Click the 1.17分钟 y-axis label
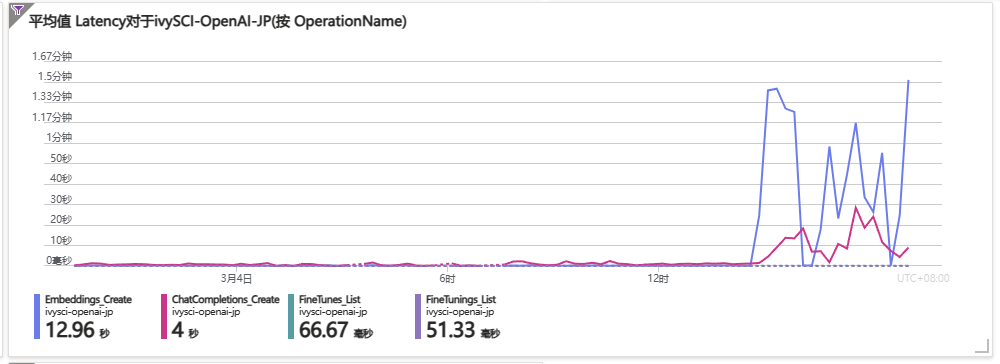The image size is (1000, 364). click(52, 117)
